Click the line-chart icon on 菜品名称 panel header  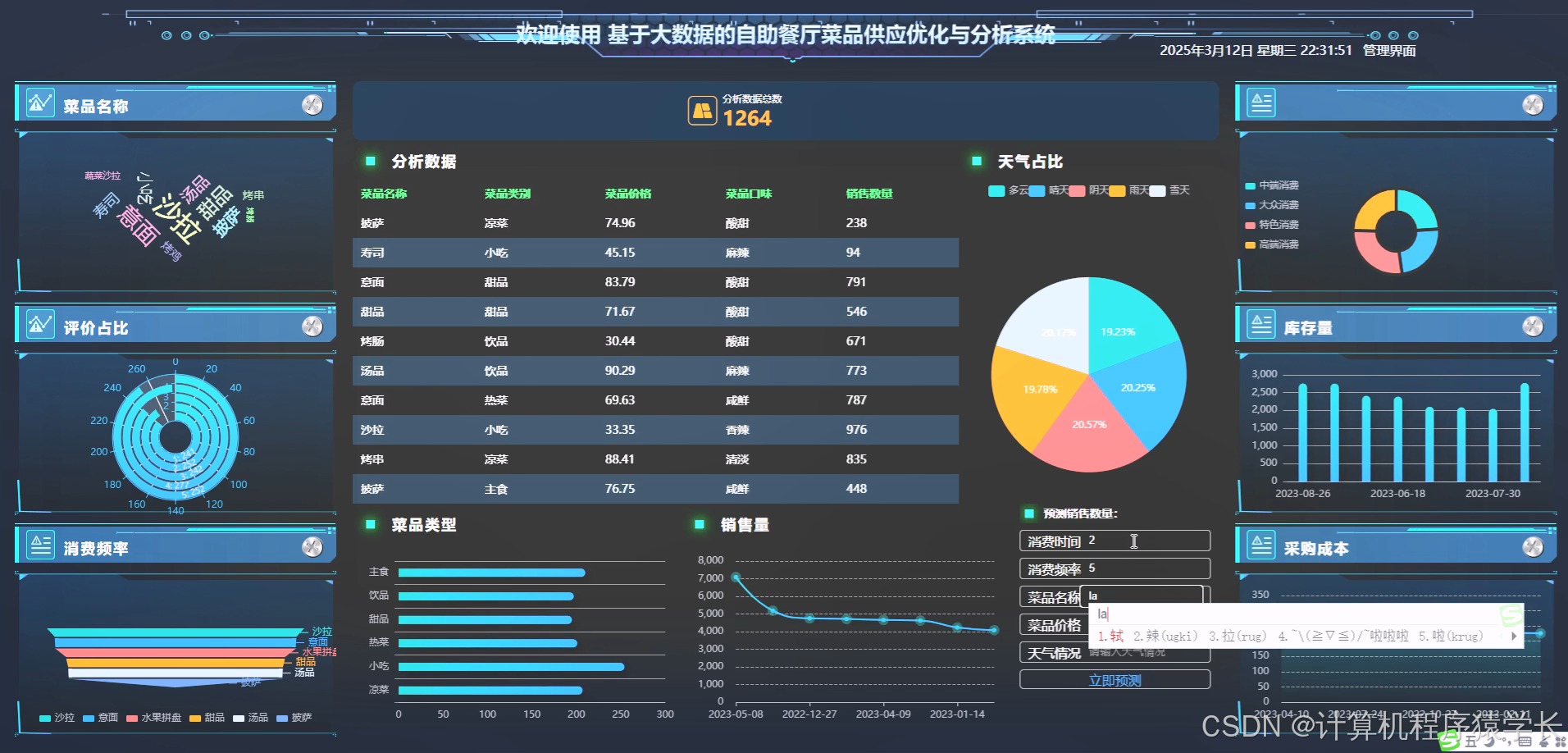click(39, 104)
